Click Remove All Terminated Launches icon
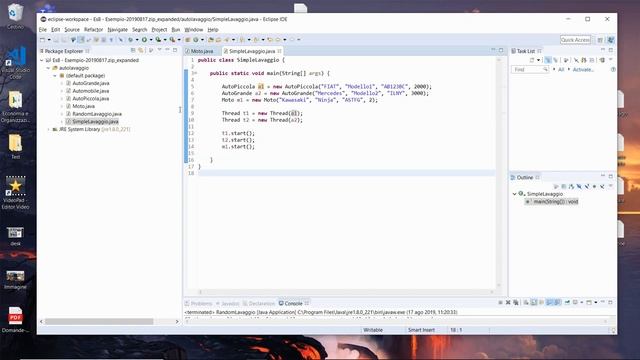 pyautogui.click(x=516, y=302)
